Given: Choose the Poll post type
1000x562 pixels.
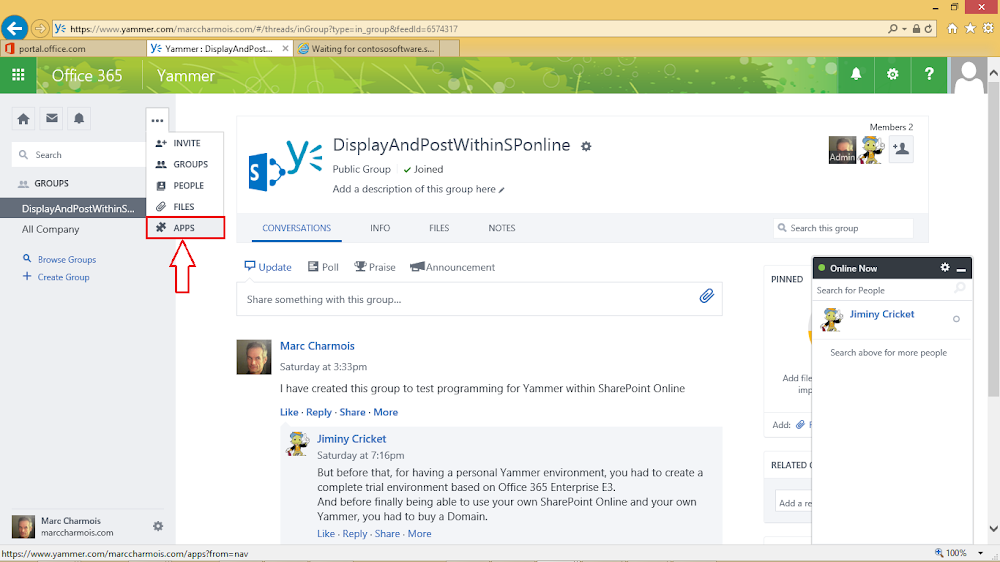Looking at the screenshot, I should click(x=323, y=267).
